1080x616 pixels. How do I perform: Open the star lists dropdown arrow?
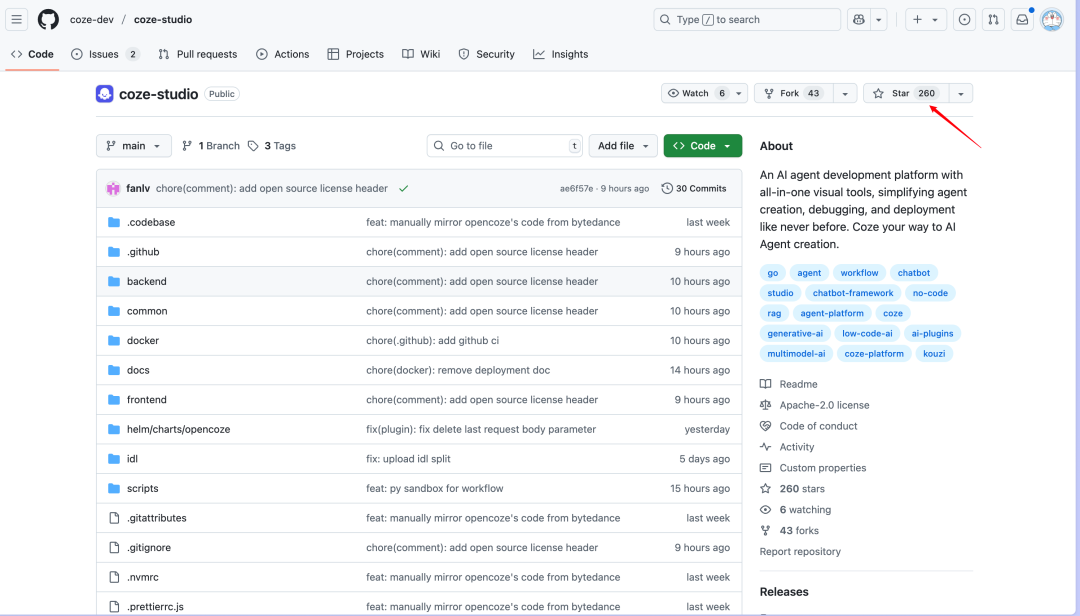click(960, 93)
